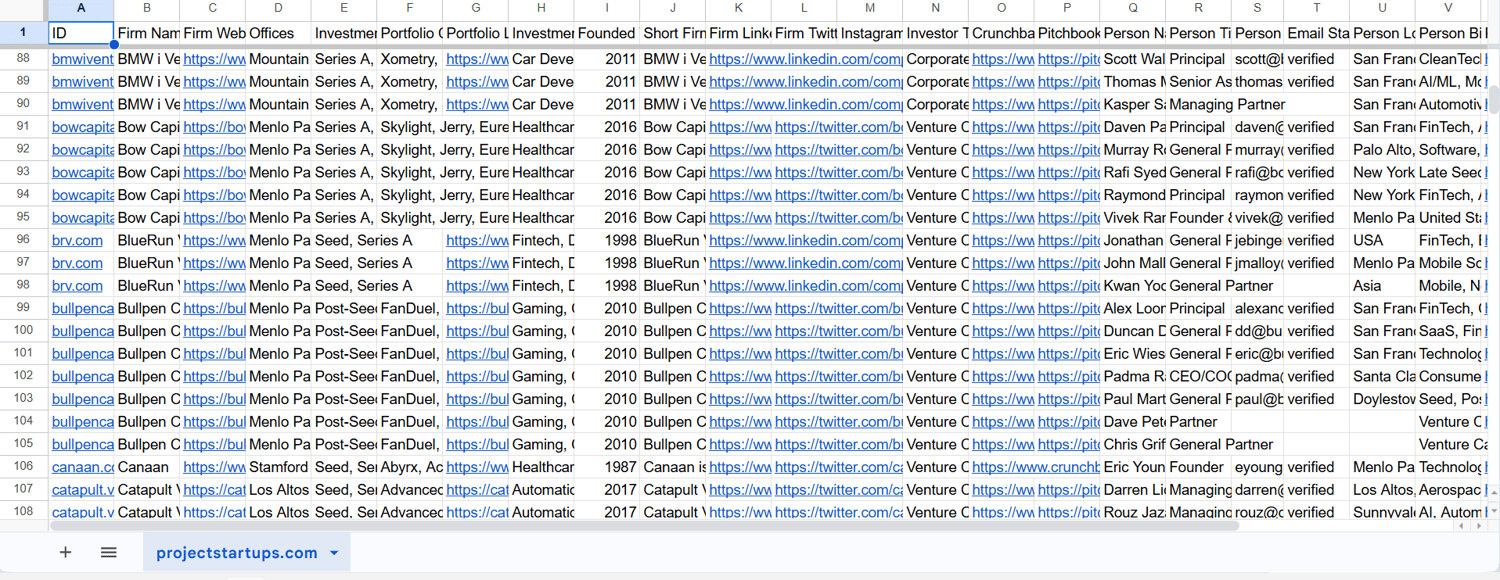Open the brv.com link in row 96
1500x580 pixels.
point(77,240)
